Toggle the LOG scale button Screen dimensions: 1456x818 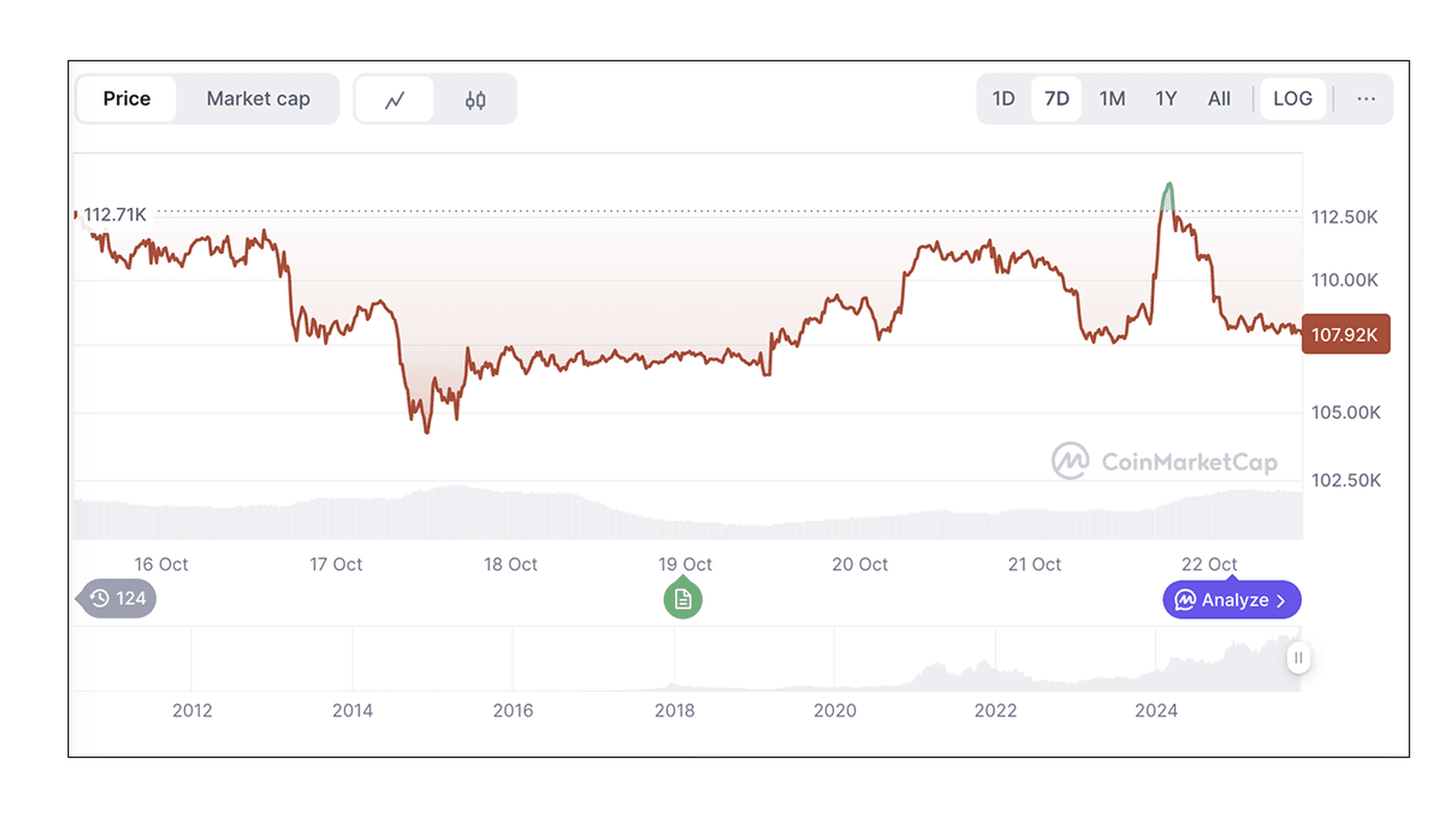[1292, 99]
